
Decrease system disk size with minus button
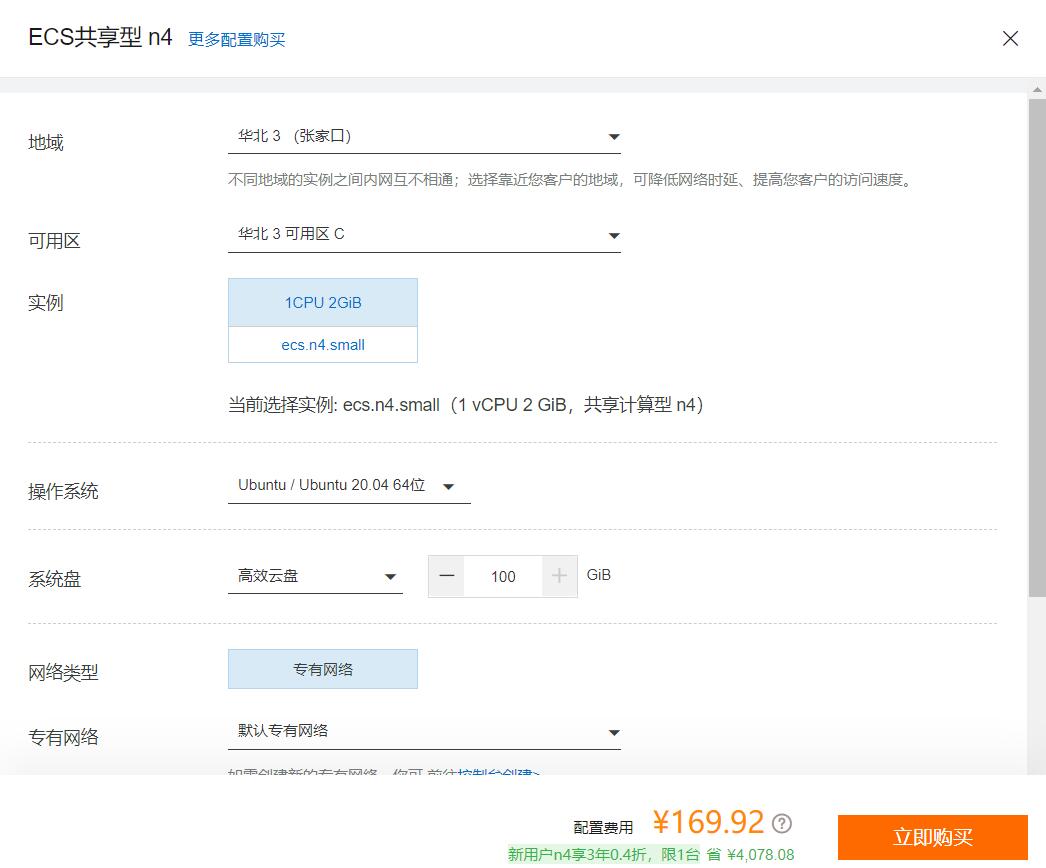pyautogui.click(x=447, y=576)
